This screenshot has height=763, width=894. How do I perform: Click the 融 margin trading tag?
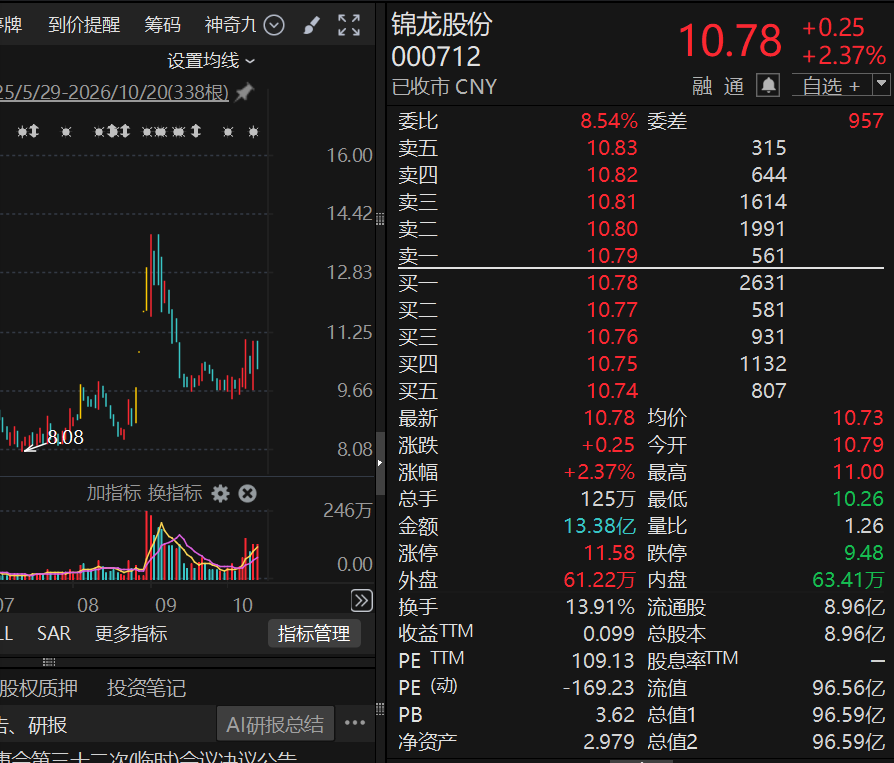702,87
